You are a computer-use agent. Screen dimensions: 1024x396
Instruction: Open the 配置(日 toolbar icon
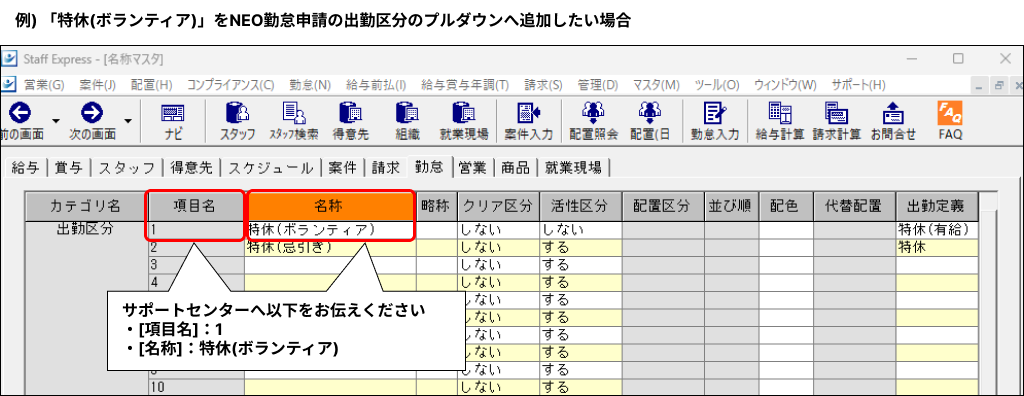tap(650, 112)
